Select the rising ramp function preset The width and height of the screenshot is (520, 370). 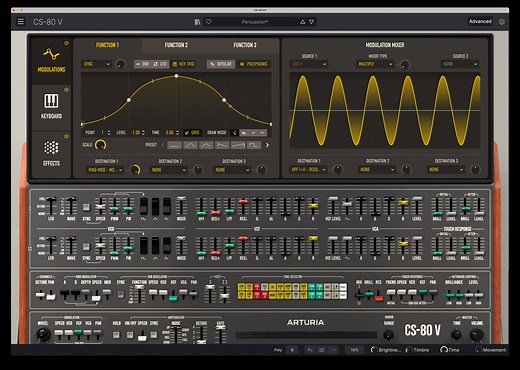pos(238,145)
